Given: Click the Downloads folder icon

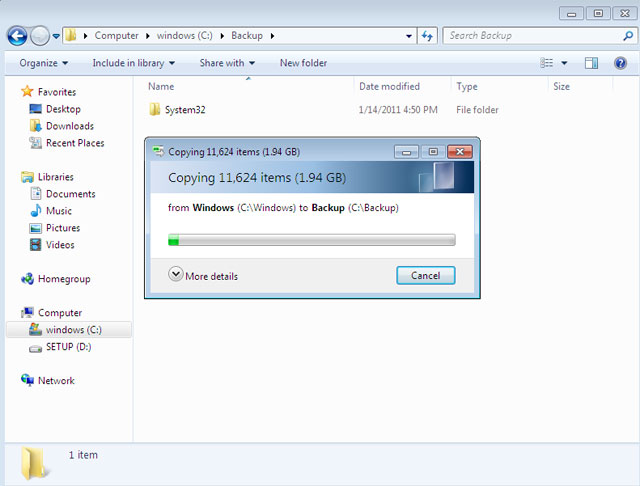Looking at the screenshot, I should pyautogui.click(x=36, y=126).
